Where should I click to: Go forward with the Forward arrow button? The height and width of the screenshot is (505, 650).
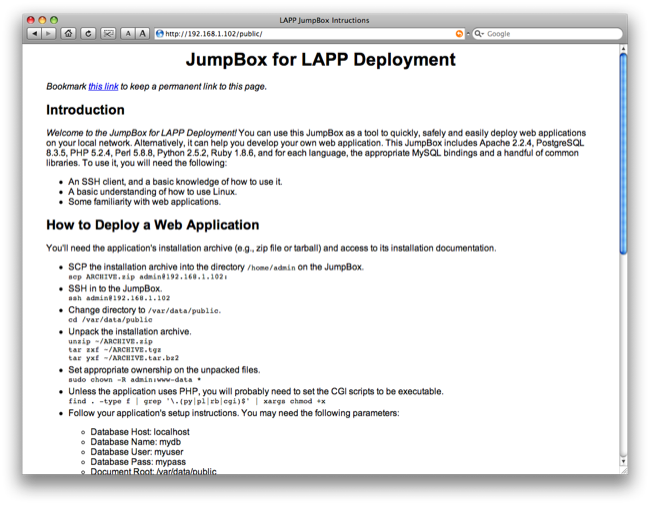[49, 34]
